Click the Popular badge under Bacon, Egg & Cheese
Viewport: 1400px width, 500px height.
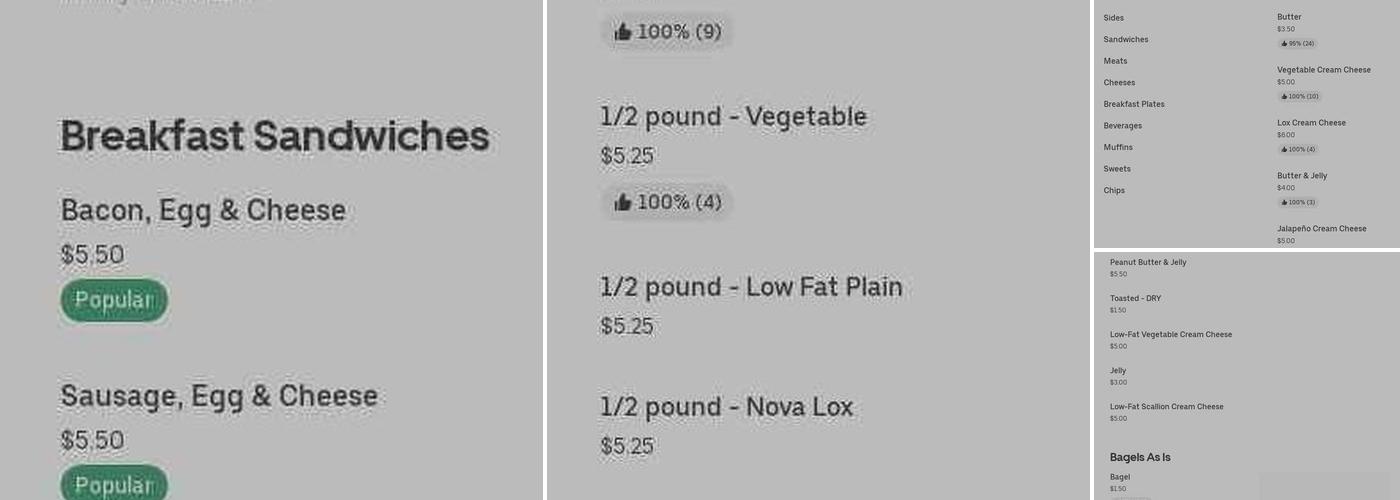(x=114, y=300)
